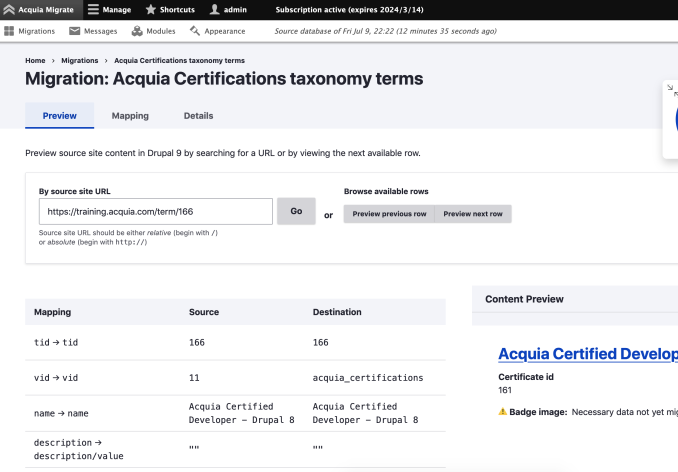Select the Preview tab
678x472 pixels.
coord(60,116)
